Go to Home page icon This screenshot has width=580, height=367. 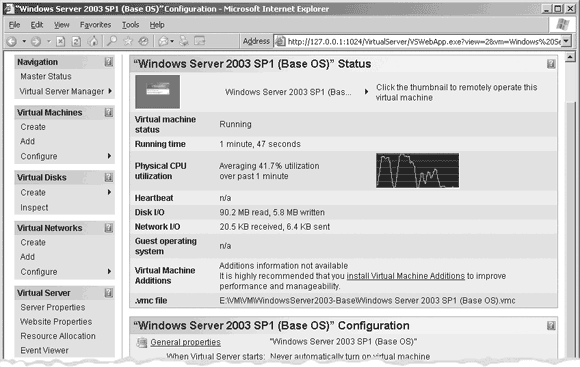point(93,41)
